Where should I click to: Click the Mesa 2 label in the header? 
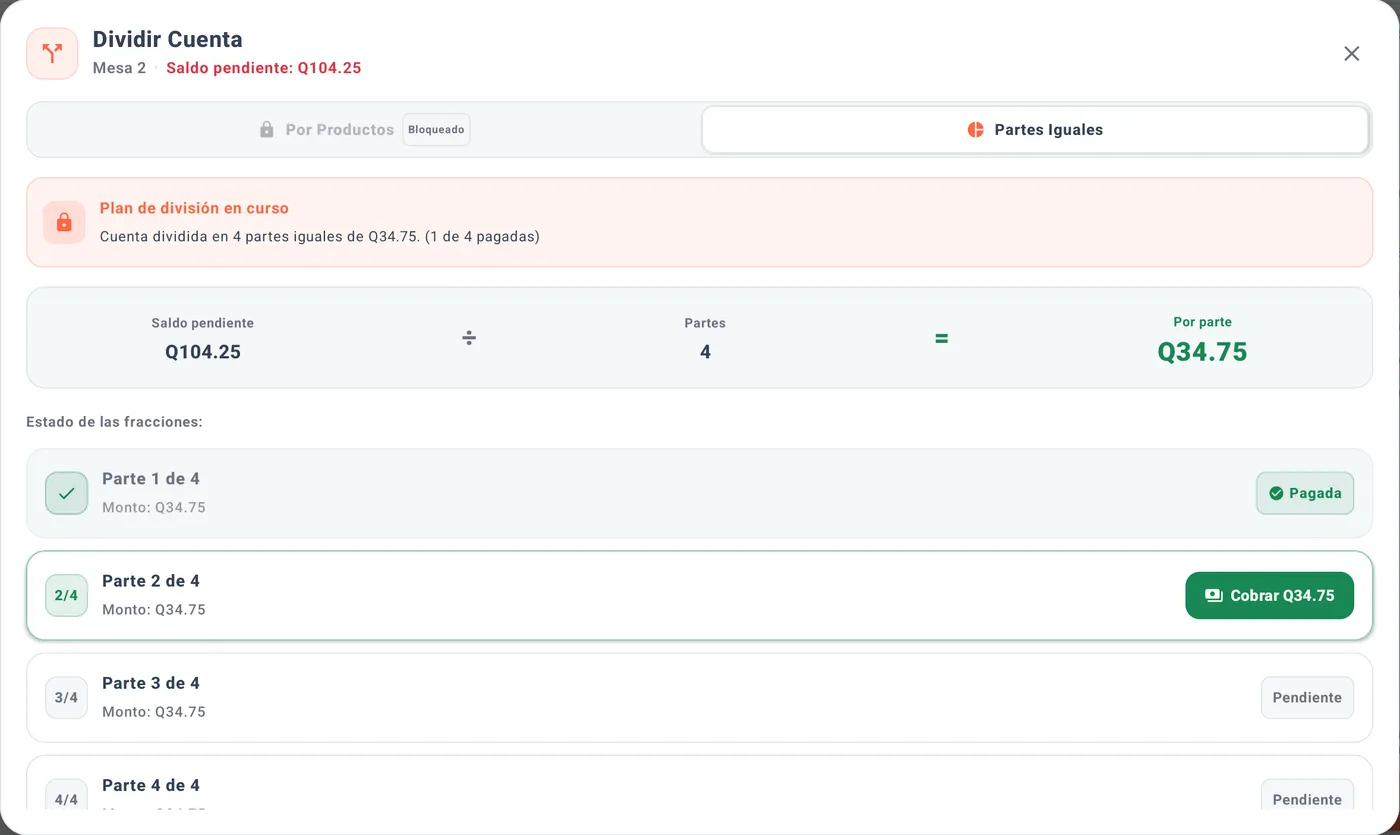click(119, 68)
